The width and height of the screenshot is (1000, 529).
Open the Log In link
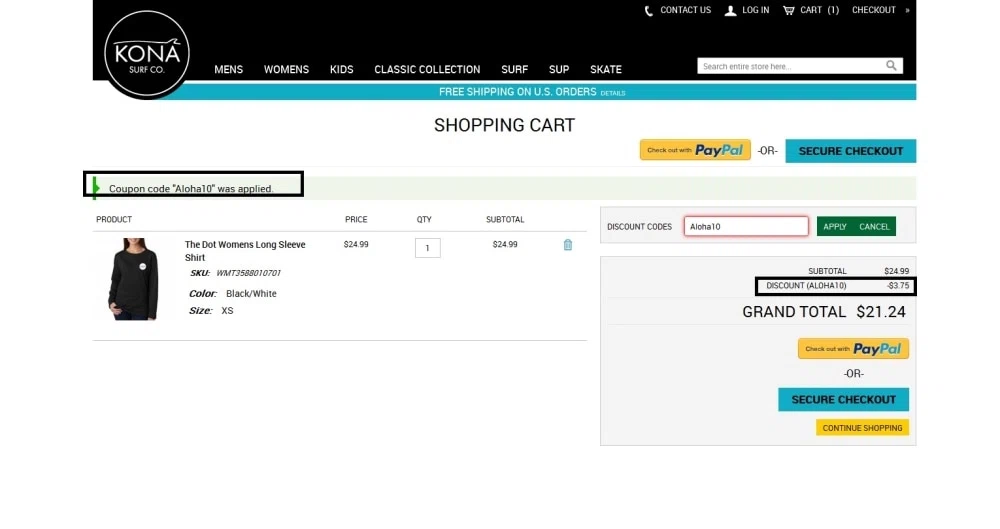click(x=756, y=10)
